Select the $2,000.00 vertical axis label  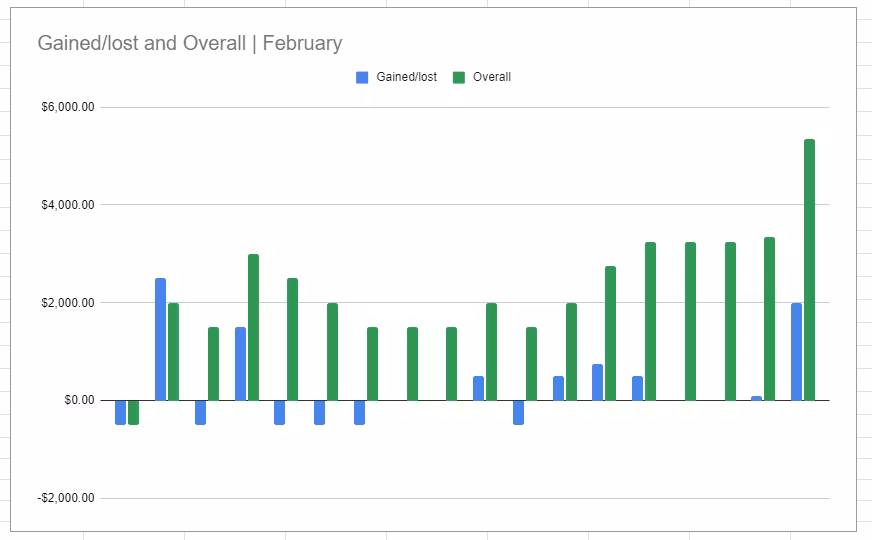[68, 303]
